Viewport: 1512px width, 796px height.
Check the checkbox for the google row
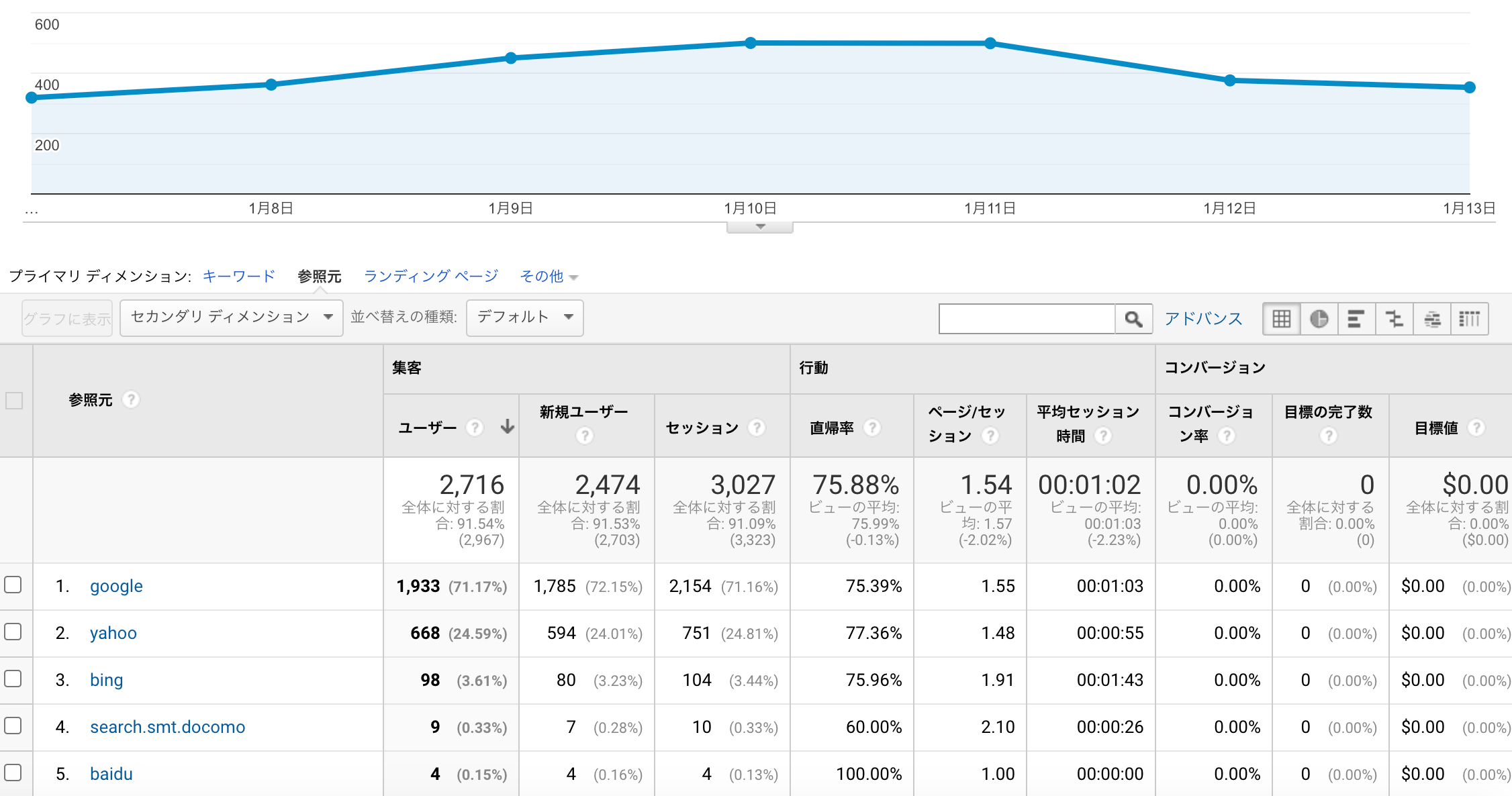click(13, 586)
